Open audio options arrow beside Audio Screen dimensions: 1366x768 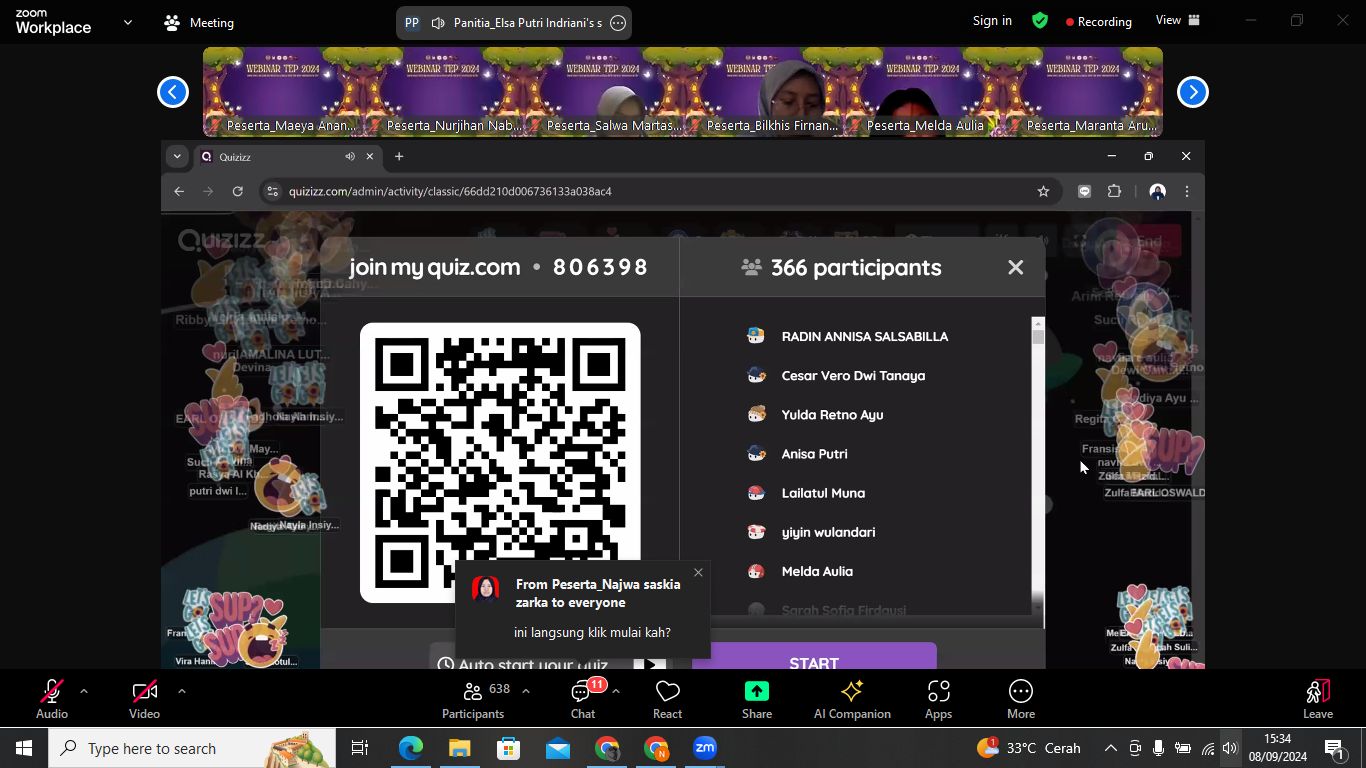[x=84, y=690]
